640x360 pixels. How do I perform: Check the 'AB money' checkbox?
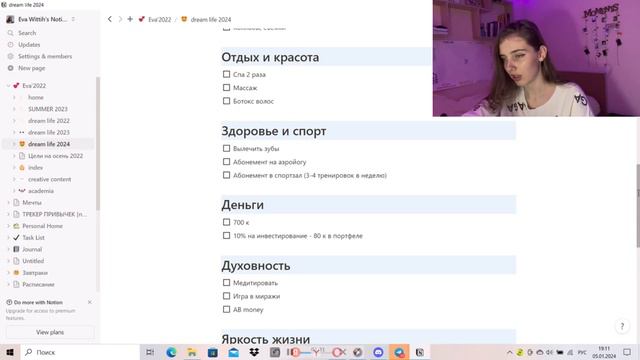click(227, 309)
